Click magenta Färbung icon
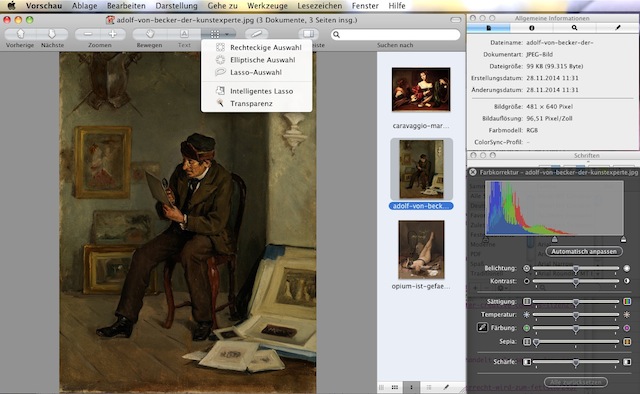 coord(627,328)
